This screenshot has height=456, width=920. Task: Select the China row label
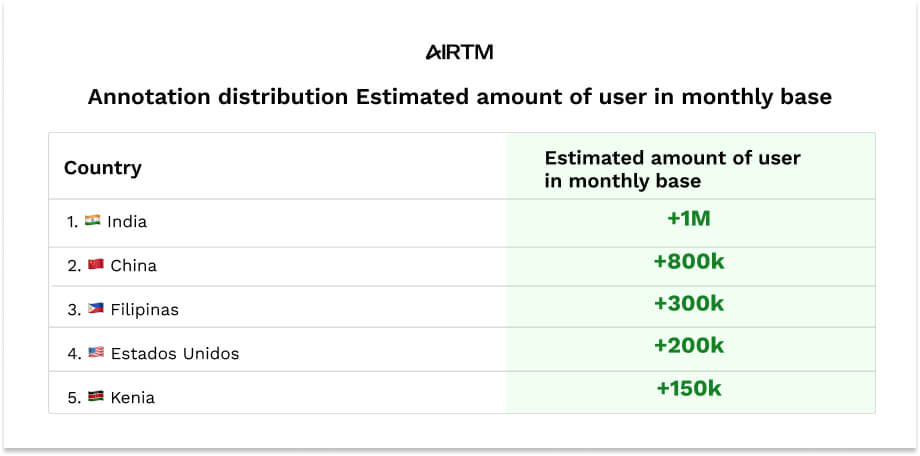click(134, 266)
